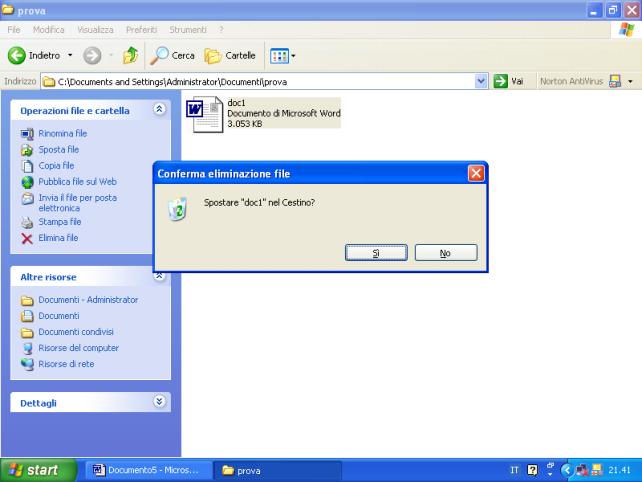Click the globe icon for web publishing
The image size is (642, 482).
tap(27, 182)
